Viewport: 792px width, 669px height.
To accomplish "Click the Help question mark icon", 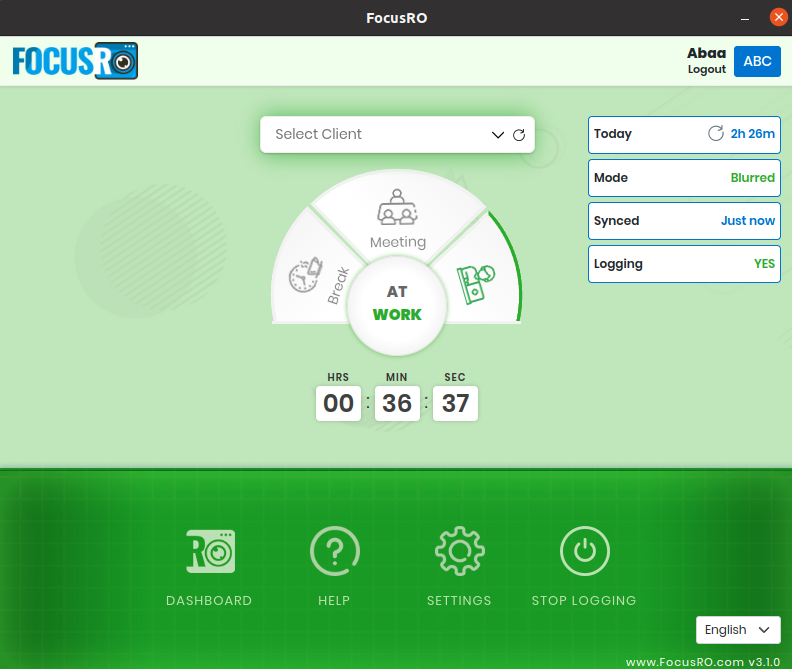I will [x=334, y=551].
